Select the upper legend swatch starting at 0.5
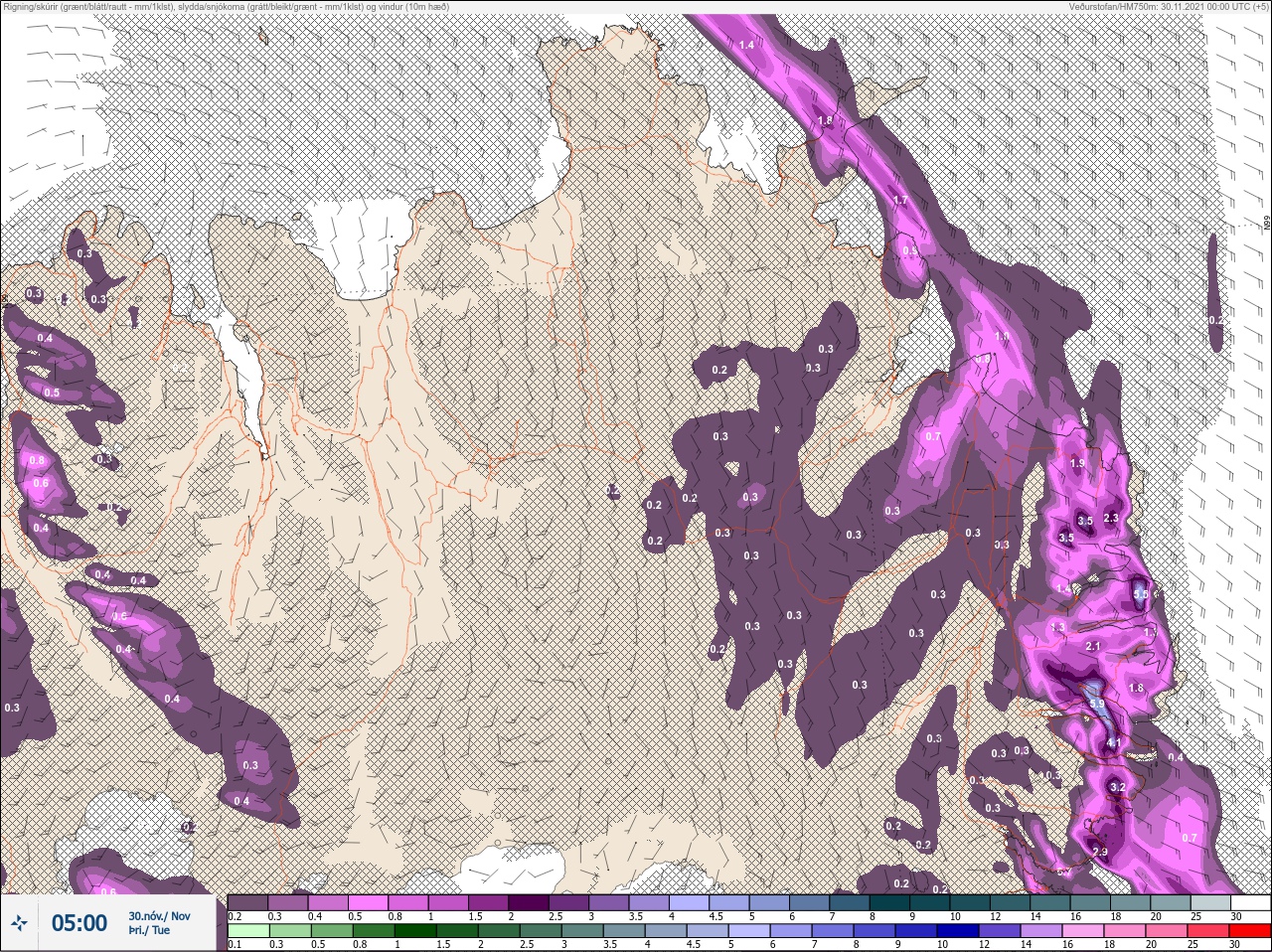This screenshot has width=1272, height=952. tap(369, 902)
